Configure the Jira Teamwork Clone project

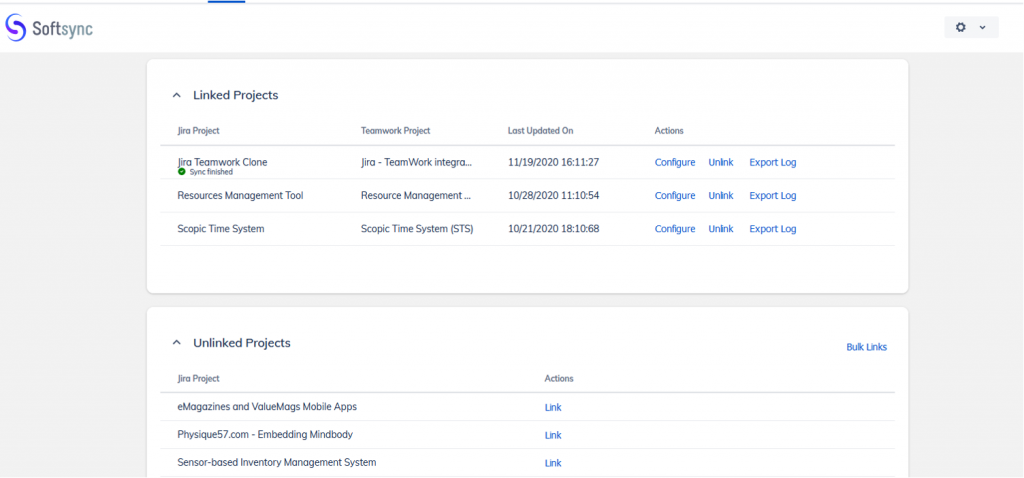[675, 162]
